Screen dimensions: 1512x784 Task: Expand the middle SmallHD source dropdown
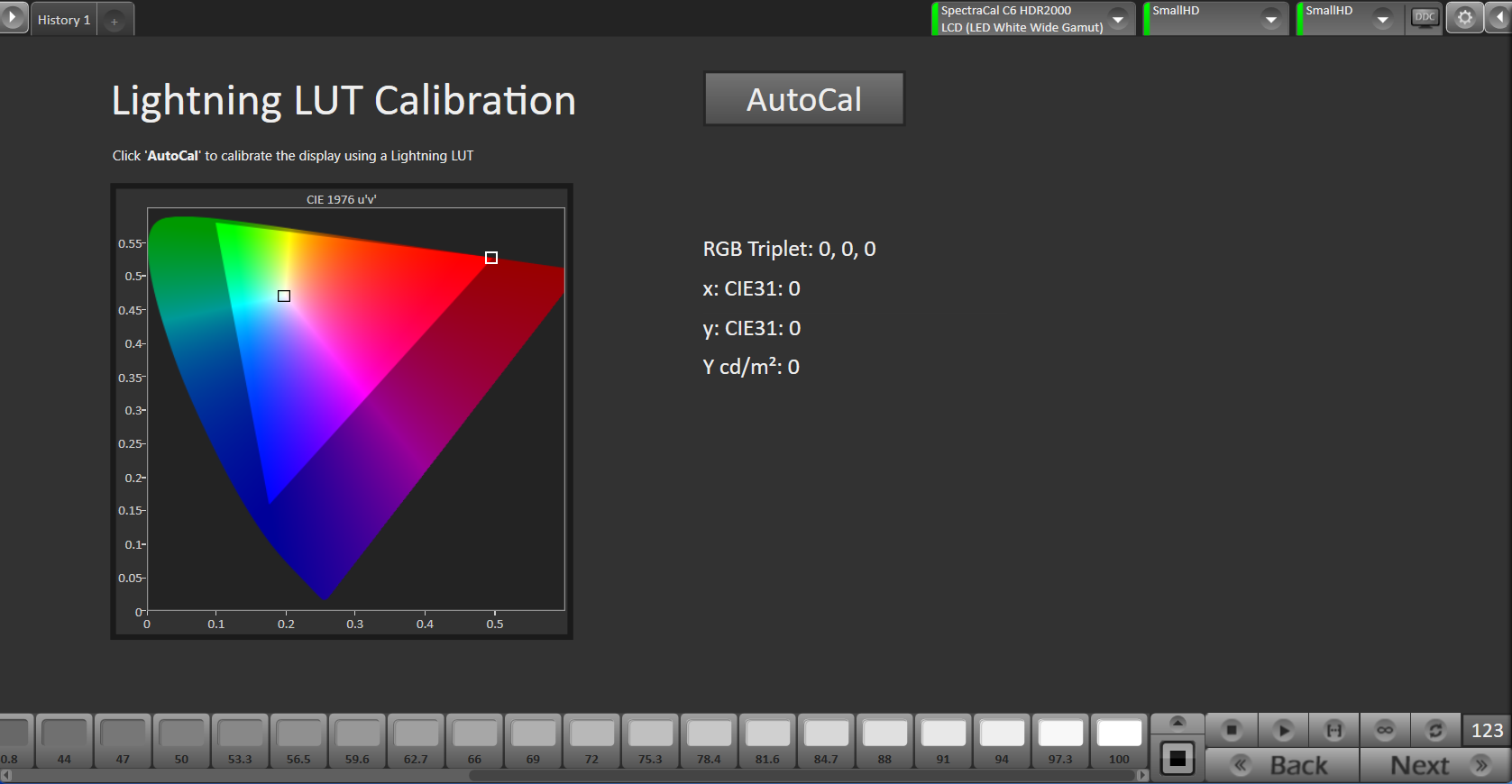[x=1270, y=19]
